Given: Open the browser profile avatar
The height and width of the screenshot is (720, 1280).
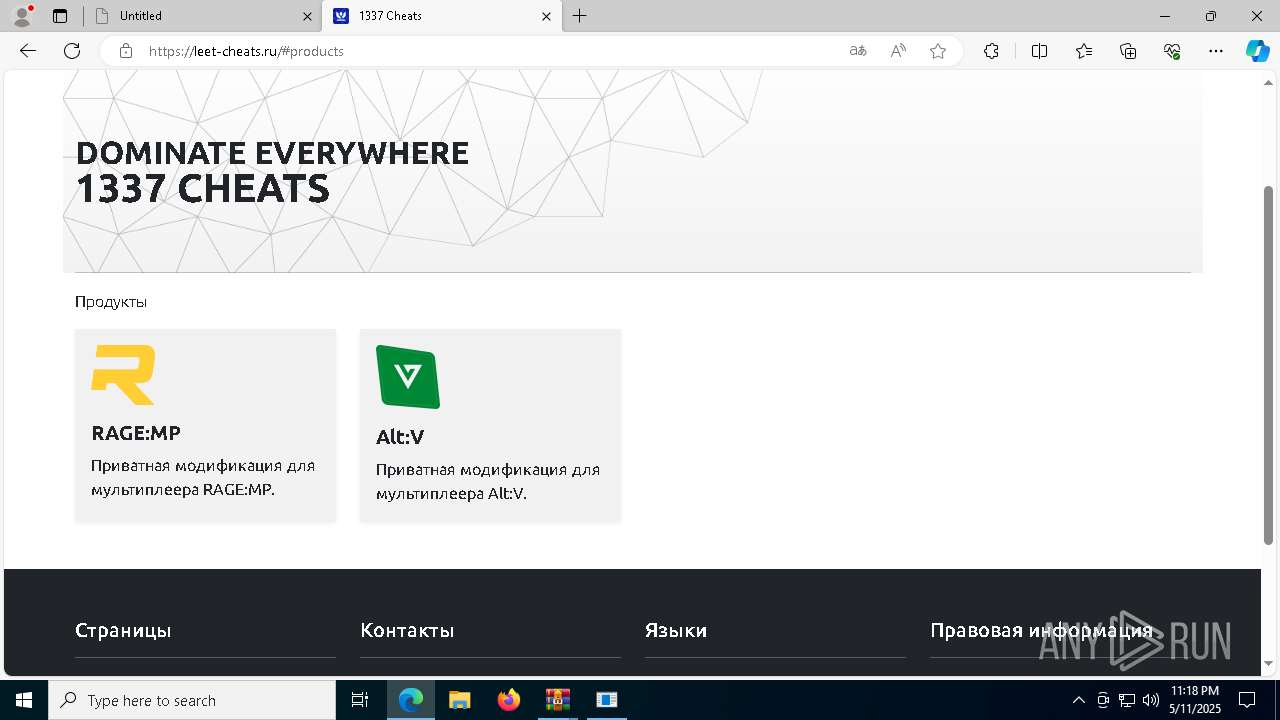Looking at the screenshot, I should click(22, 15).
